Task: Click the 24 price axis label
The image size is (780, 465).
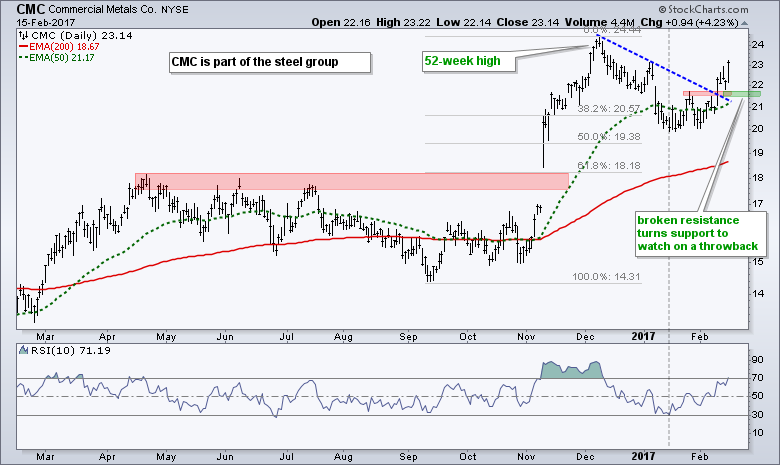Action: click(x=758, y=45)
